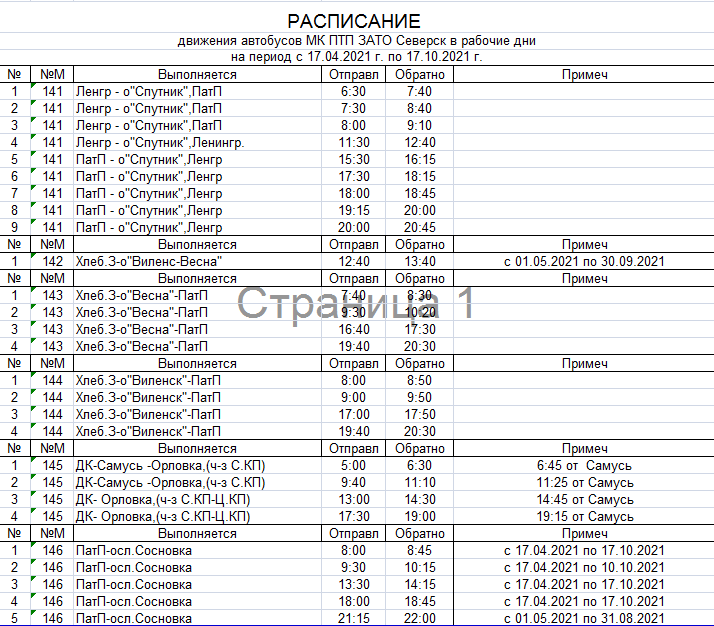The width and height of the screenshot is (714, 626).
Task: Select route 141 return time 18:45
Action: 420,193
